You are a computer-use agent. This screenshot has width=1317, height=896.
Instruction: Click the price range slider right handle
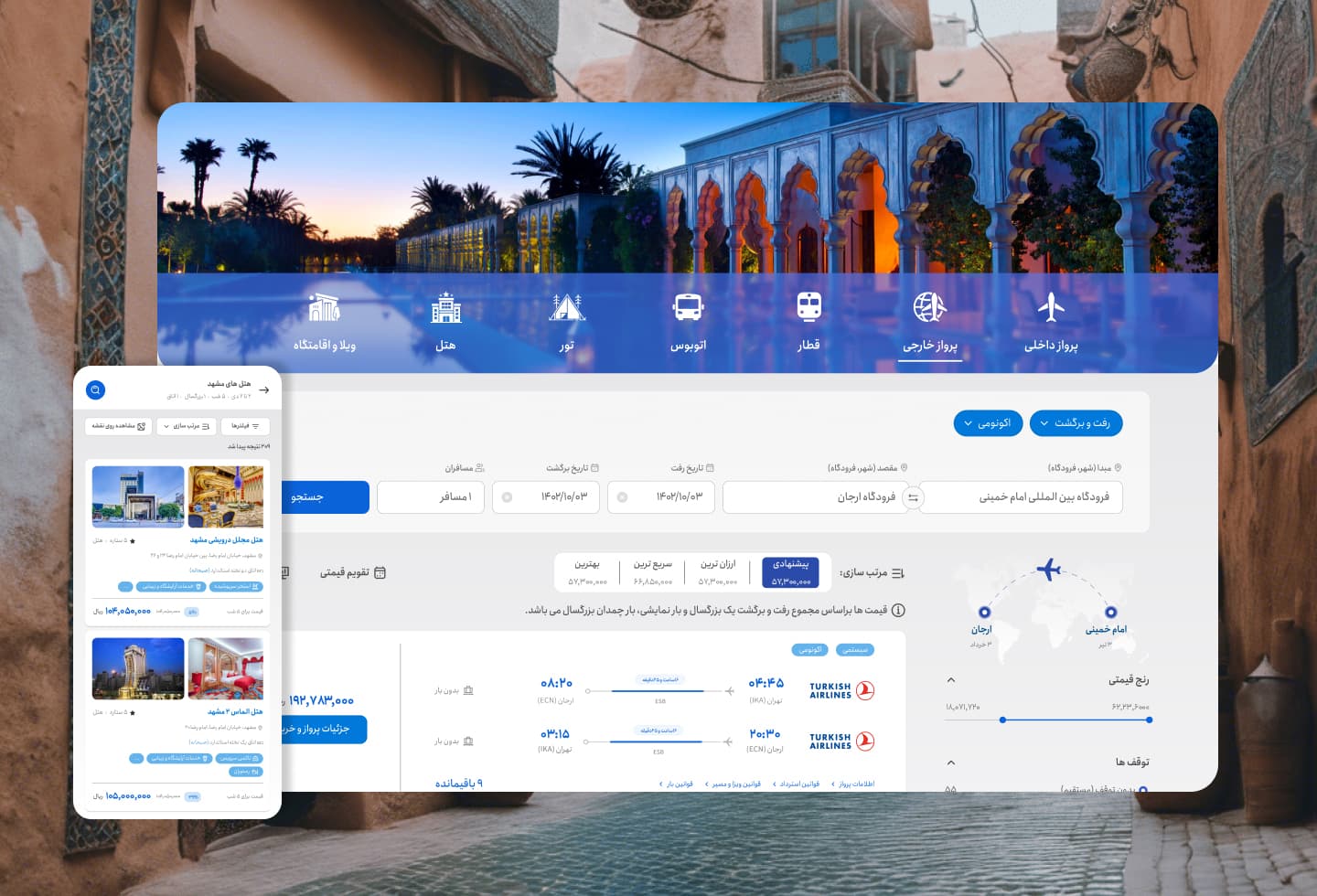coord(1149,720)
